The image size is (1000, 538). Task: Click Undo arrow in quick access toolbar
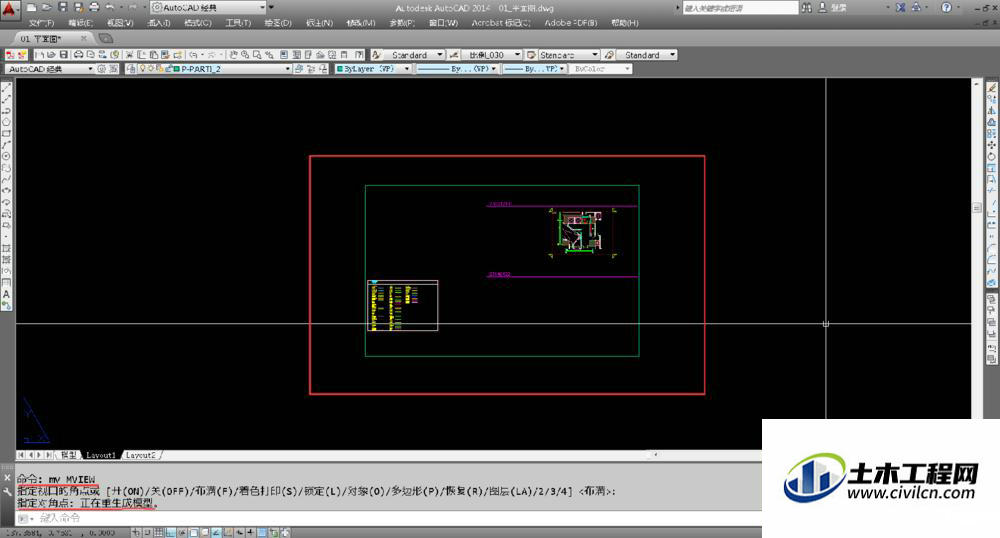(x=109, y=7)
